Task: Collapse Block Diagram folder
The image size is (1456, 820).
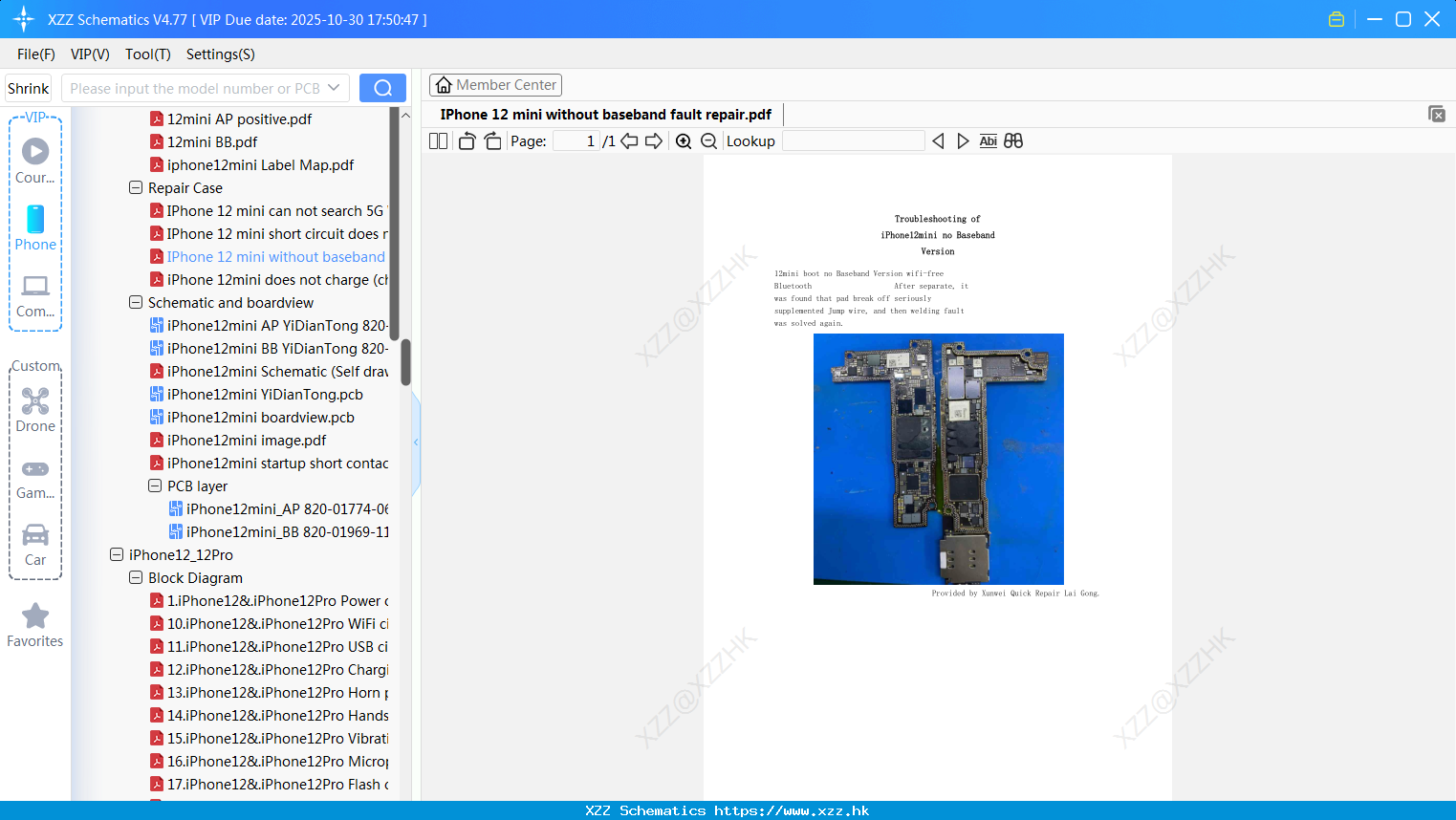Action: (x=136, y=577)
